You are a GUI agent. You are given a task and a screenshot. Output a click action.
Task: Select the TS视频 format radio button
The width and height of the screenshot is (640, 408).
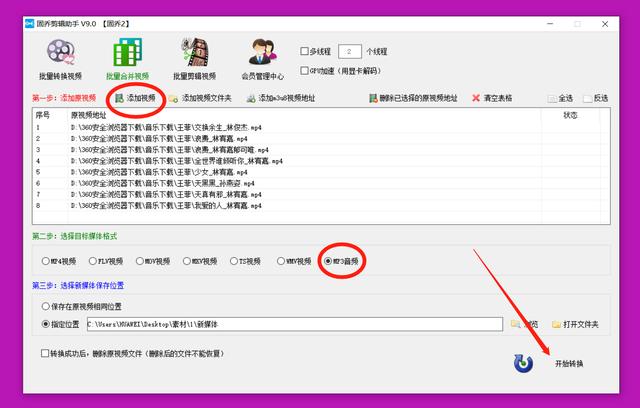233,261
